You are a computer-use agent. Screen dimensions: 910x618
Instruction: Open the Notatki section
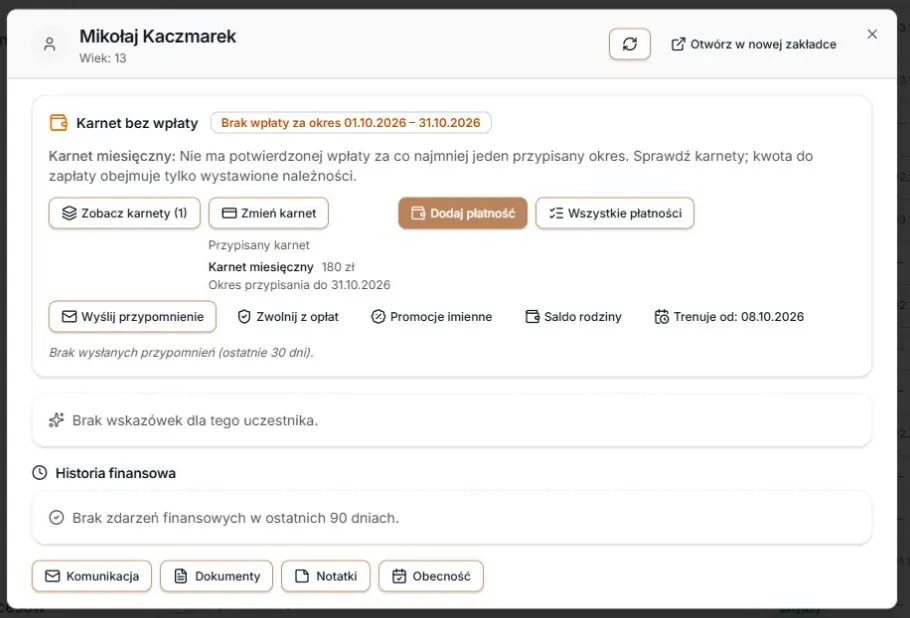pyautogui.click(x=326, y=576)
